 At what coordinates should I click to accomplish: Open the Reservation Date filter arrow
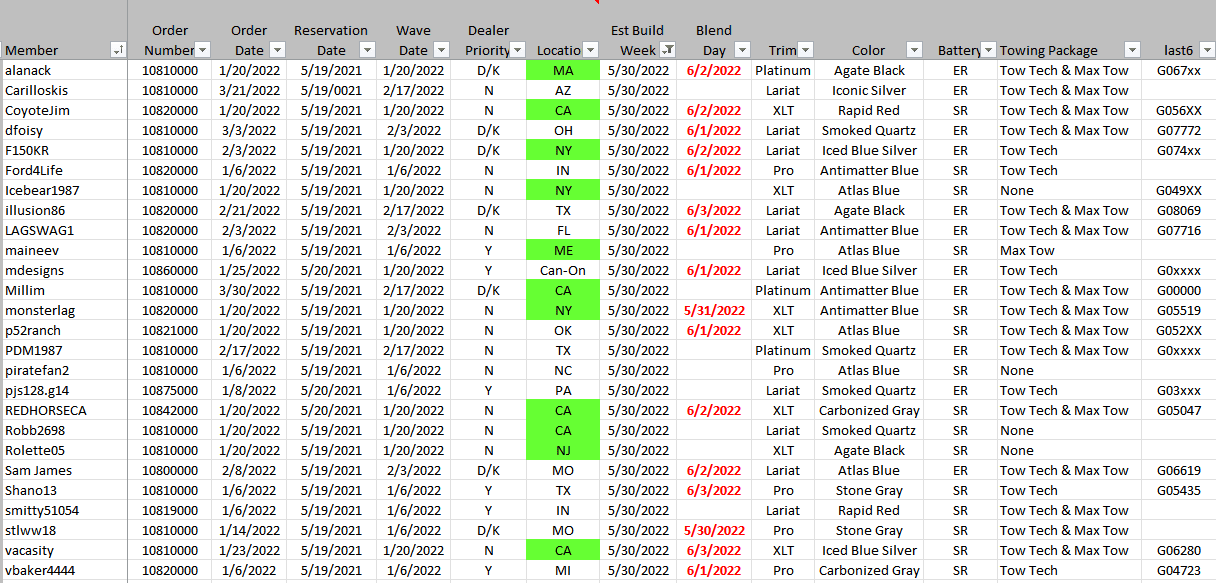coord(366,50)
